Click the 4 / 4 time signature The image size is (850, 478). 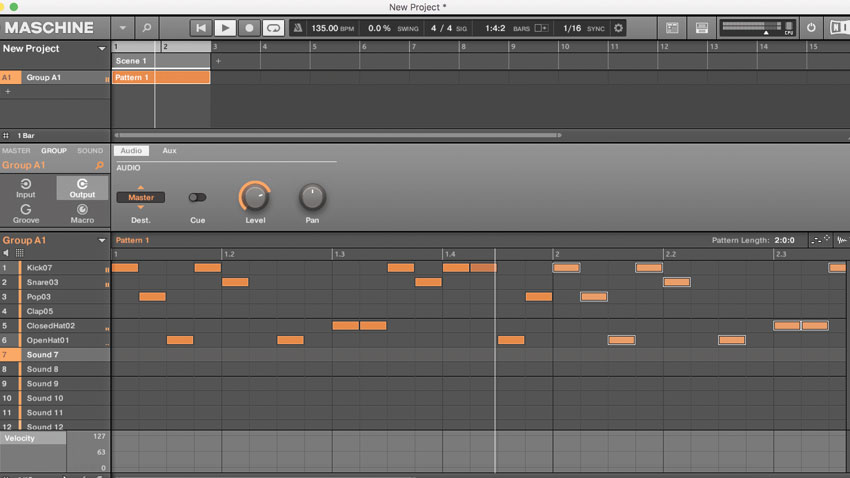(441, 28)
